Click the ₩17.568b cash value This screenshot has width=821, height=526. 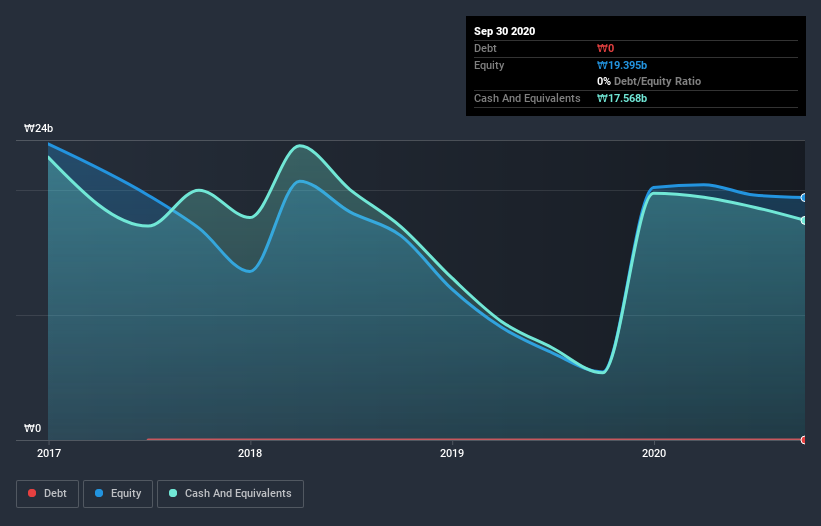[622, 98]
